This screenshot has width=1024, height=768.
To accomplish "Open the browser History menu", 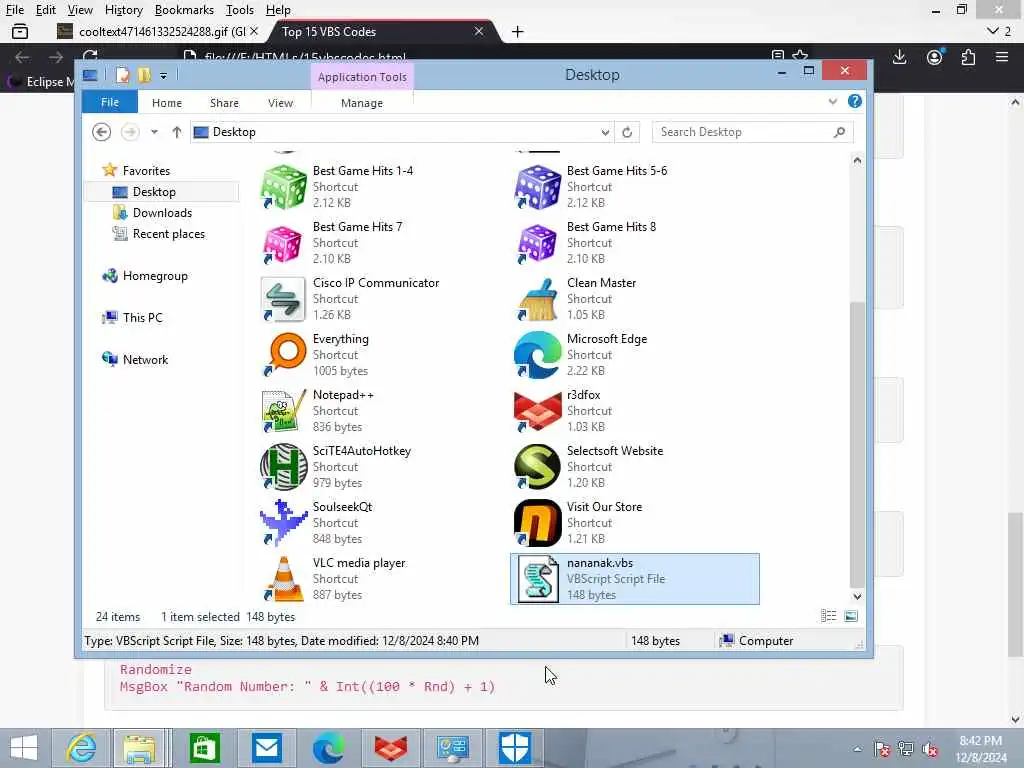I will pos(123,10).
